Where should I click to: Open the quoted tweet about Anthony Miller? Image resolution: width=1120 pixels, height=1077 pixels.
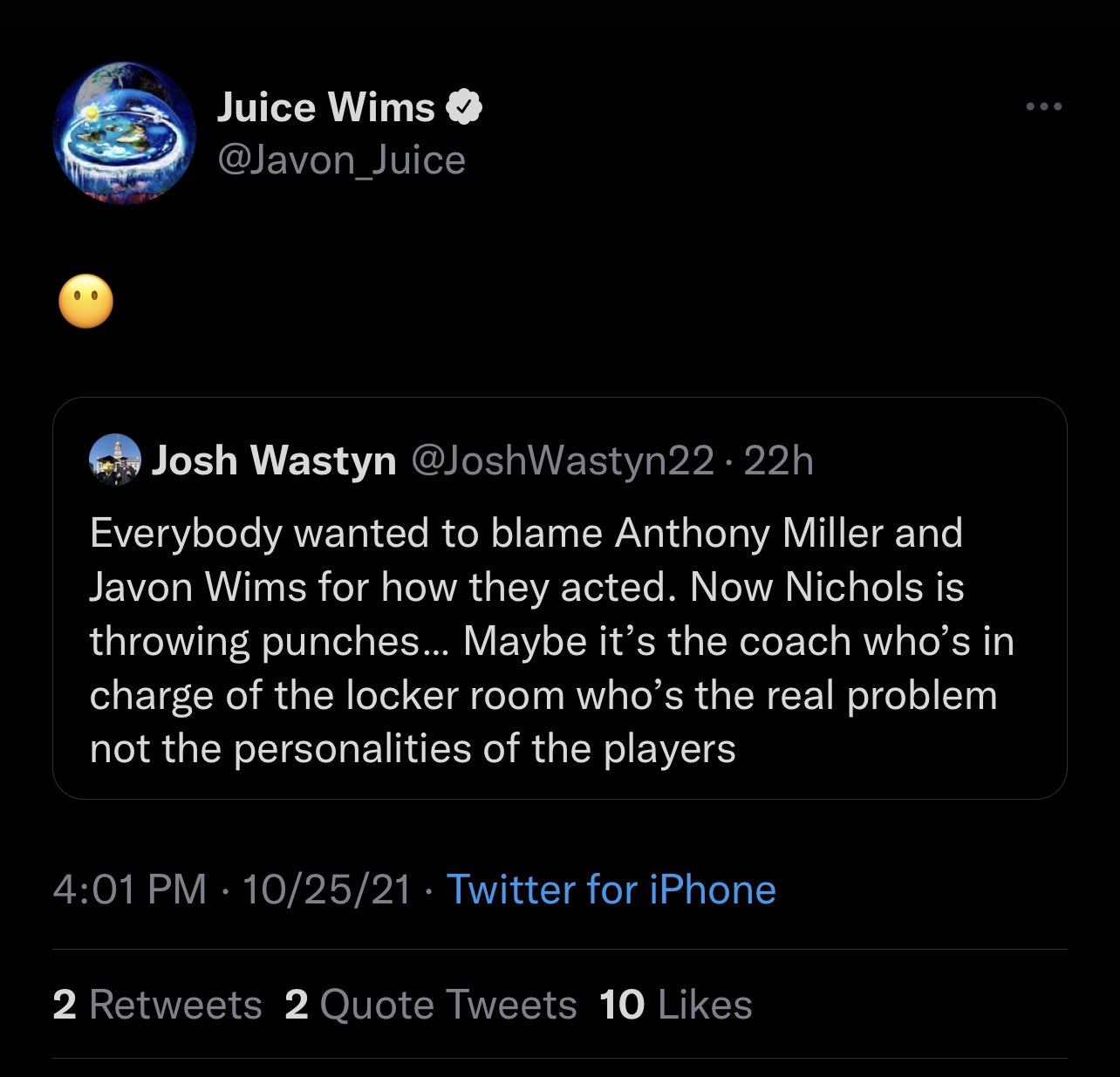pos(558,641)
